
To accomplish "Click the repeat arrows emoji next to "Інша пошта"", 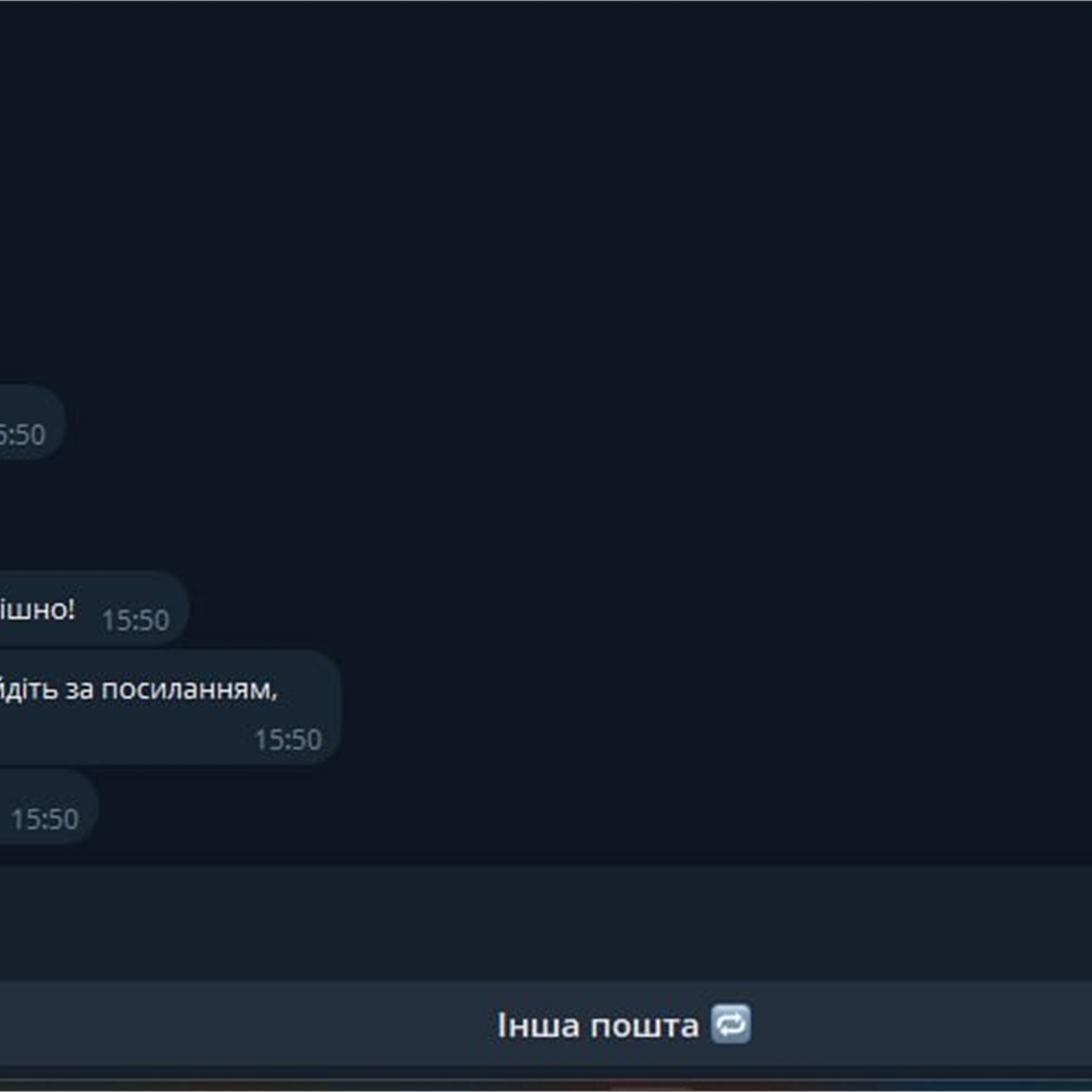I will (731, 1024).
